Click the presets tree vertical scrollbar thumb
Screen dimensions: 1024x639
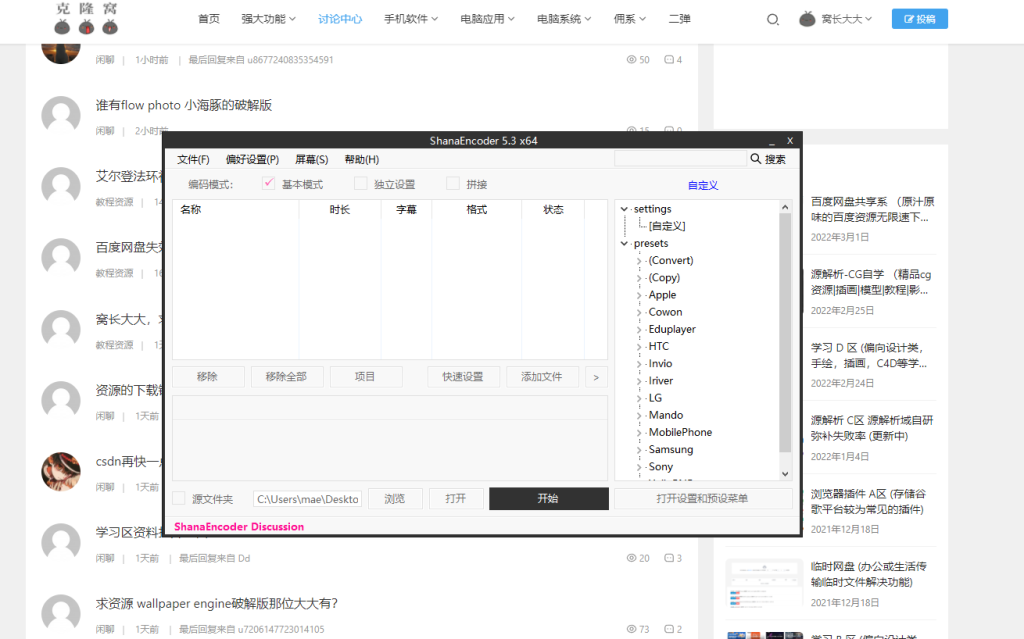785,332
